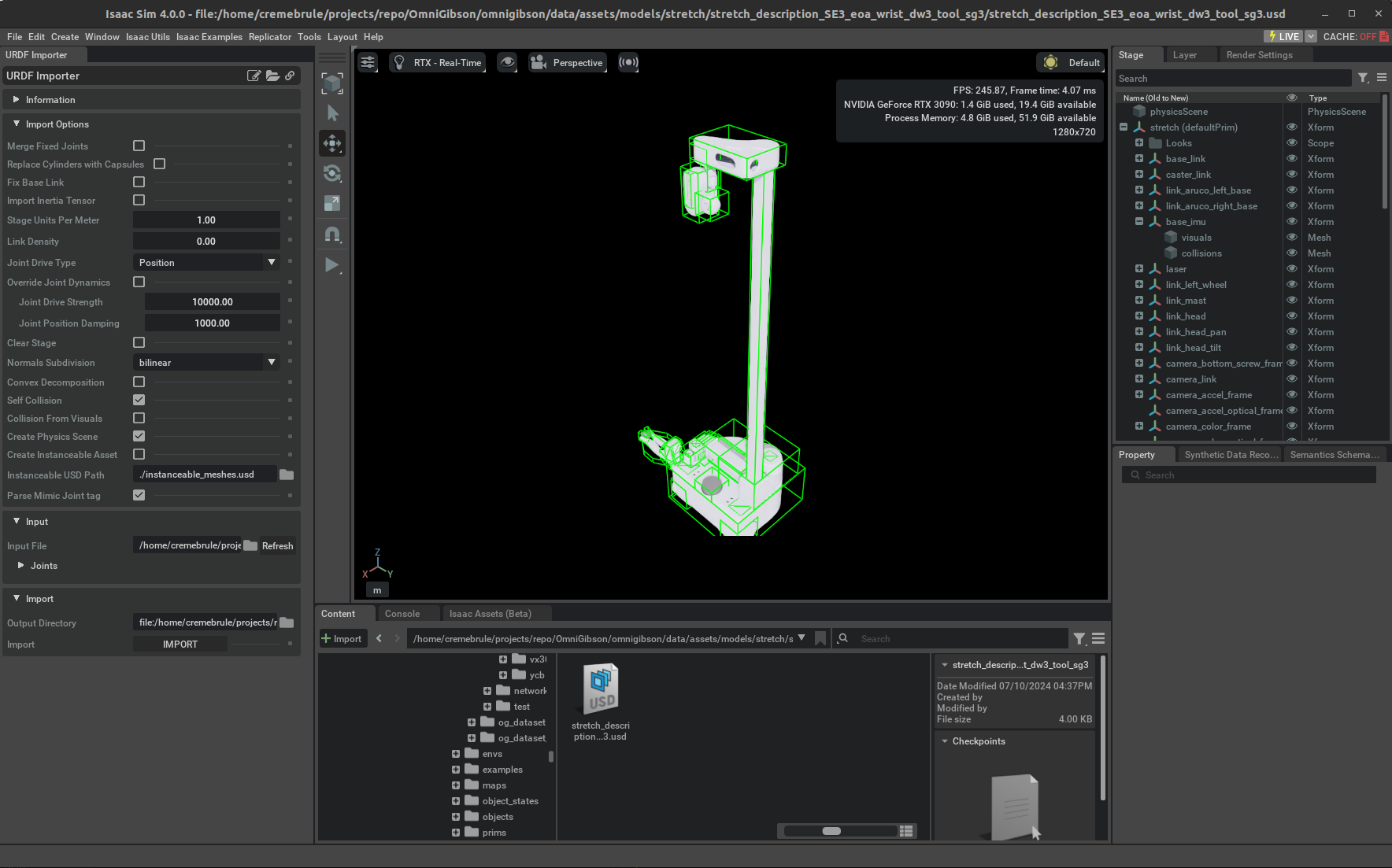Select the Rotate tool
Image resolution: width=1392 pixels, height=868 pixels.
point(332,173)
